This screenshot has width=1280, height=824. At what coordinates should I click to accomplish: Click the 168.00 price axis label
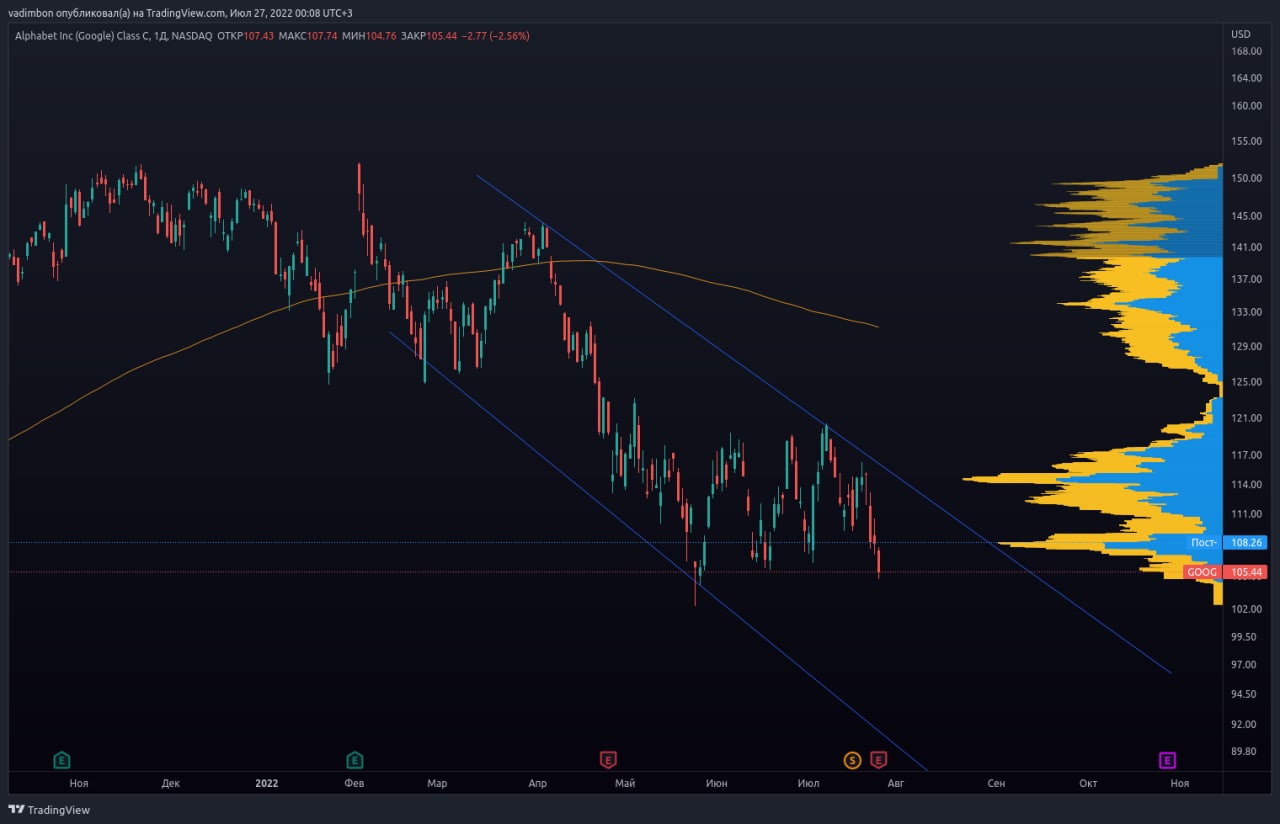point(1246,51)
